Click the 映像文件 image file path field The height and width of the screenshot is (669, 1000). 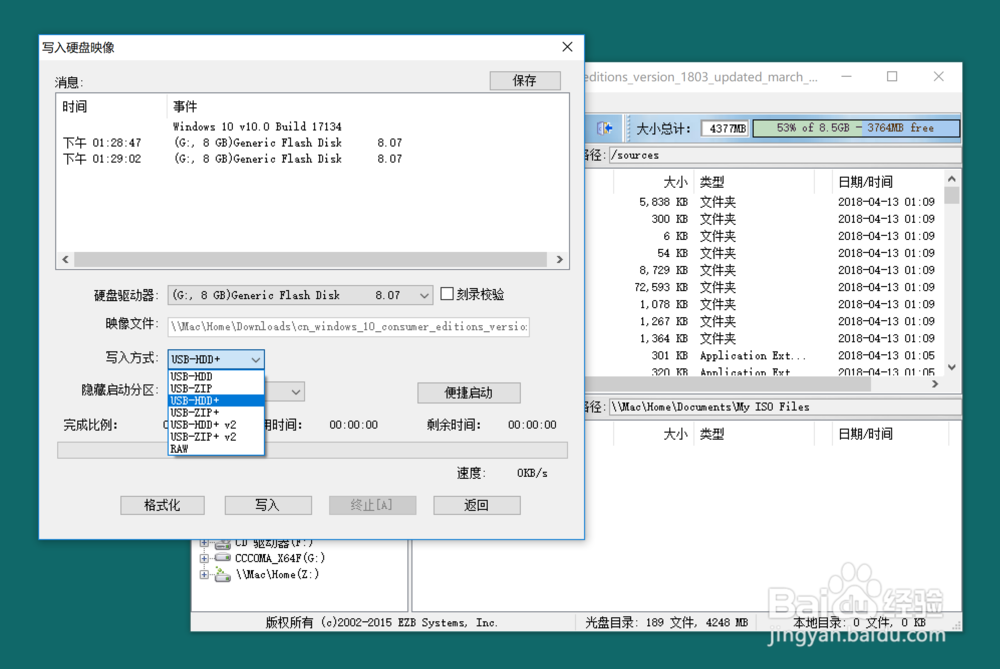click(x=348, y=327)
